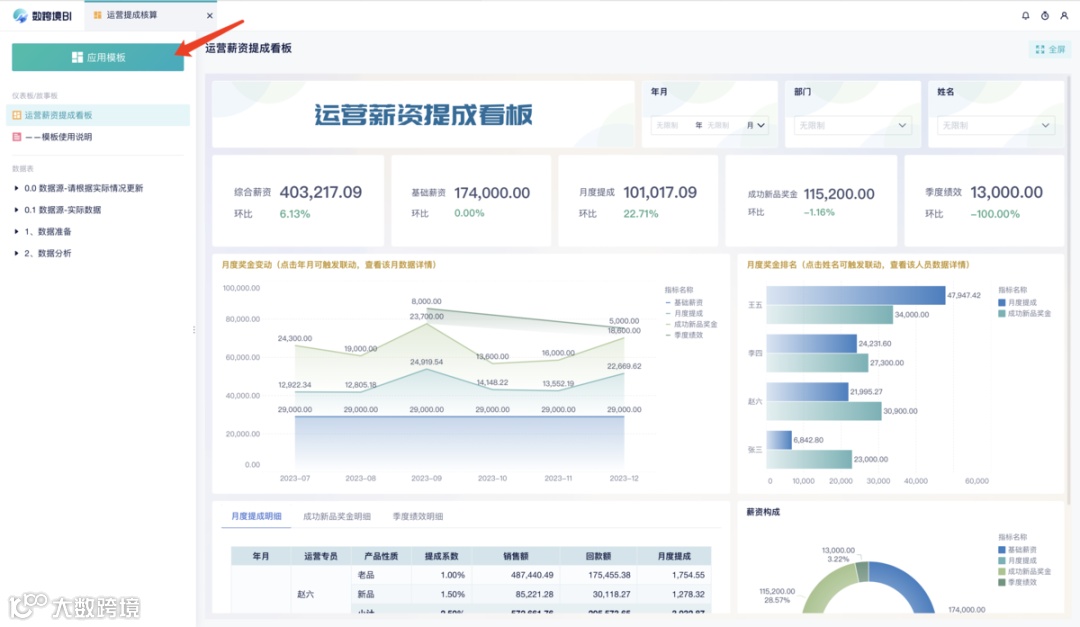Switch to 季度绩效明细 tab

418,516
